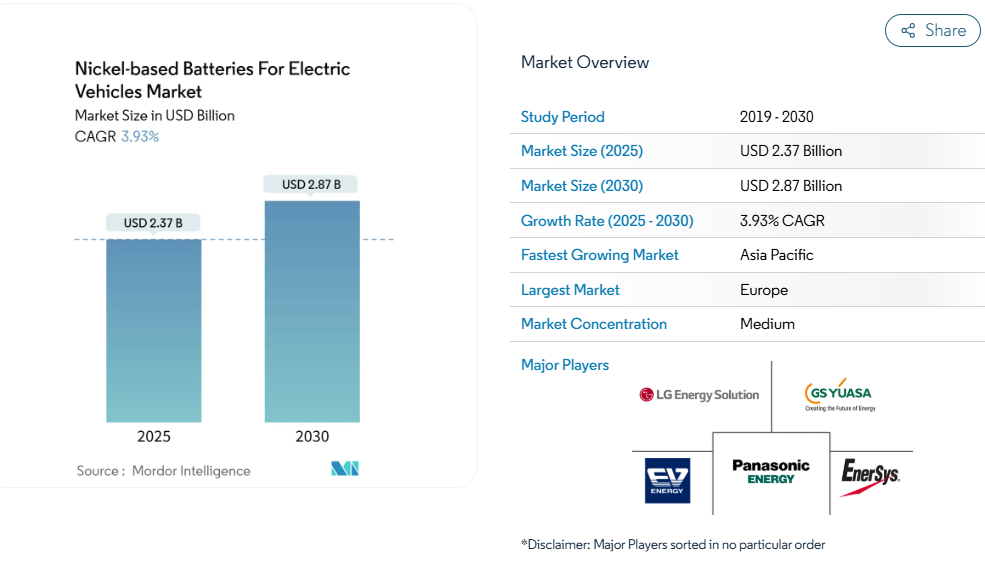Select the Market Size (2025) label
This screenshot has width=985, height=569.
click(581, 151)
